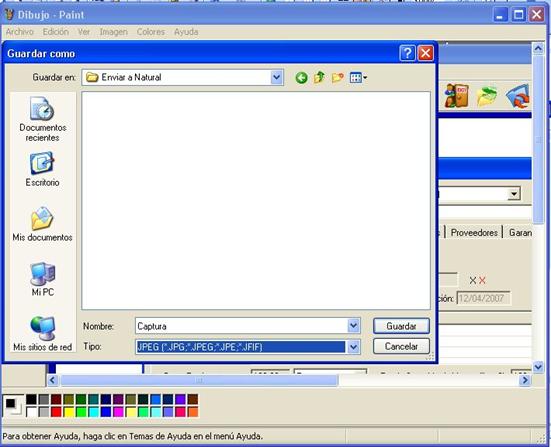Click the exit door icon in pasted image

click(x=456, y=96)
